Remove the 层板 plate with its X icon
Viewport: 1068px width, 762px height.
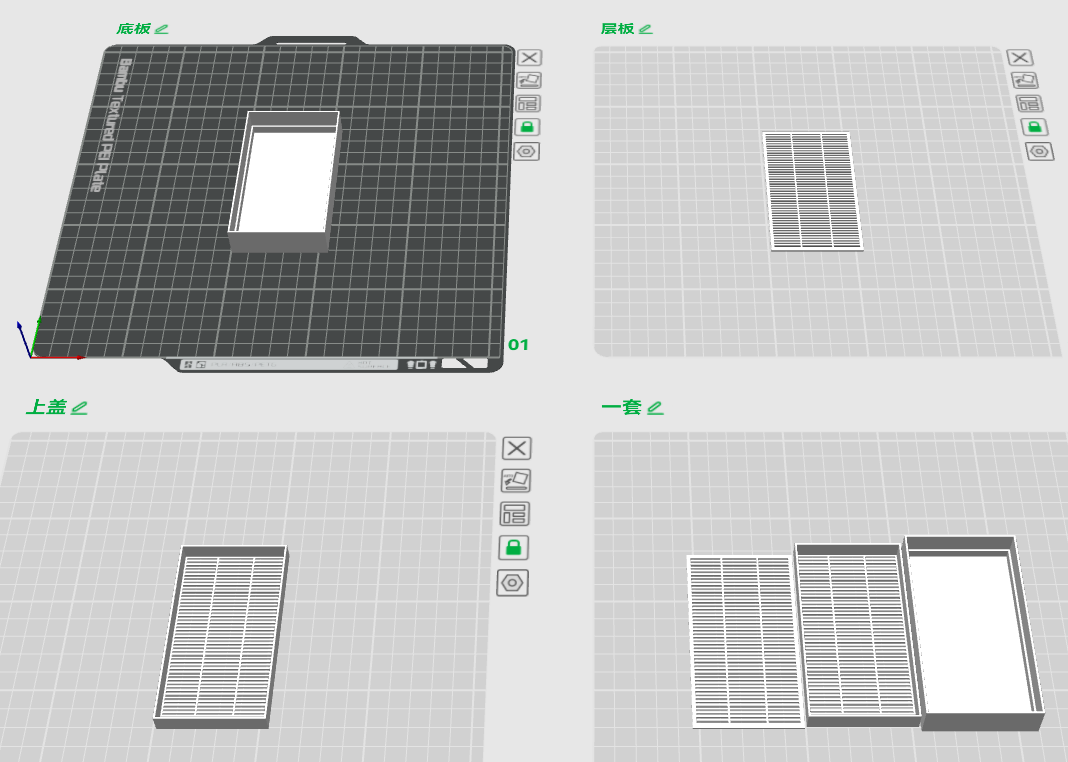[1020, 58]
